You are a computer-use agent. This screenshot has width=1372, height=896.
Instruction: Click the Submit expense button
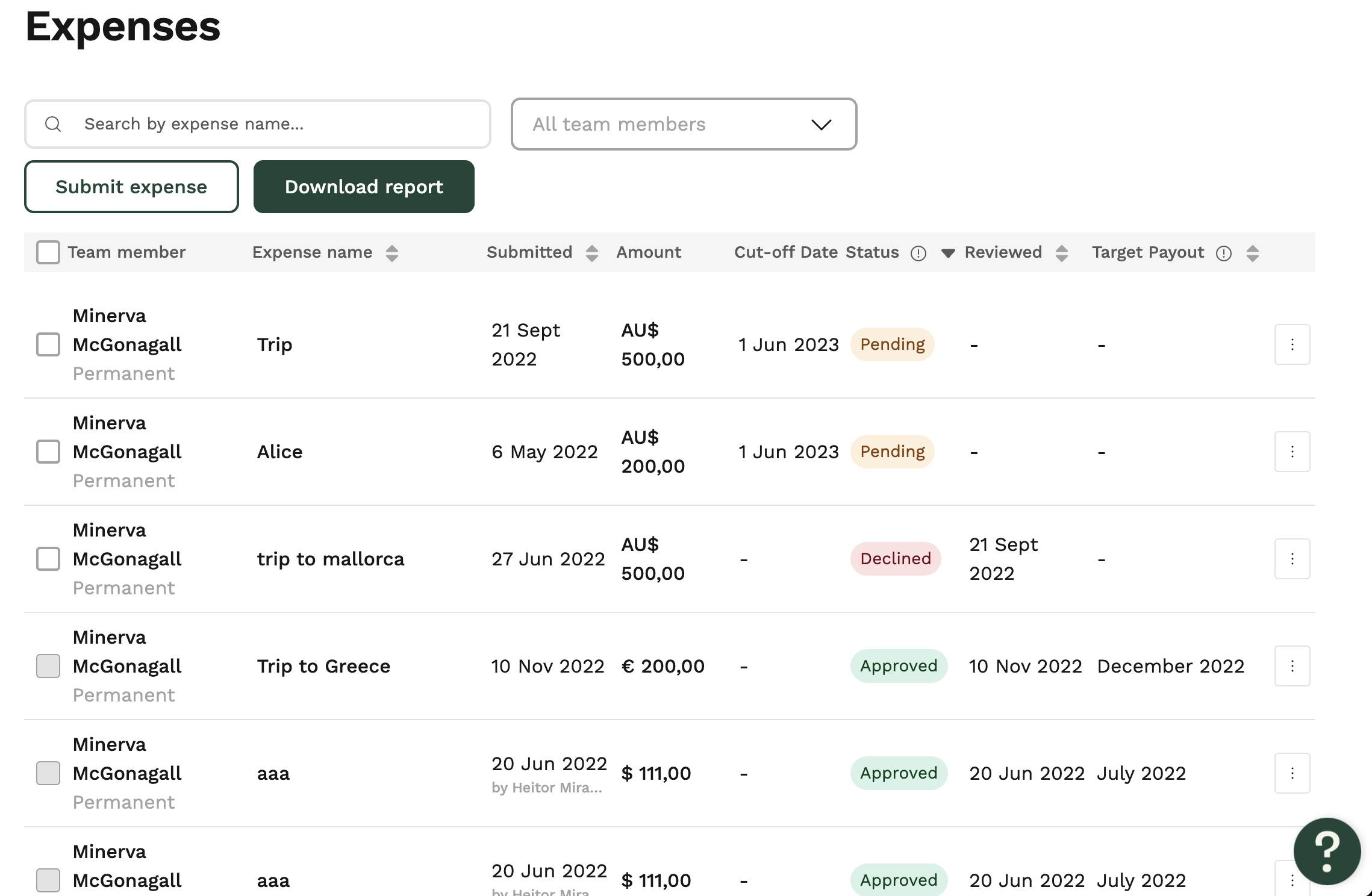coord(131,187)
